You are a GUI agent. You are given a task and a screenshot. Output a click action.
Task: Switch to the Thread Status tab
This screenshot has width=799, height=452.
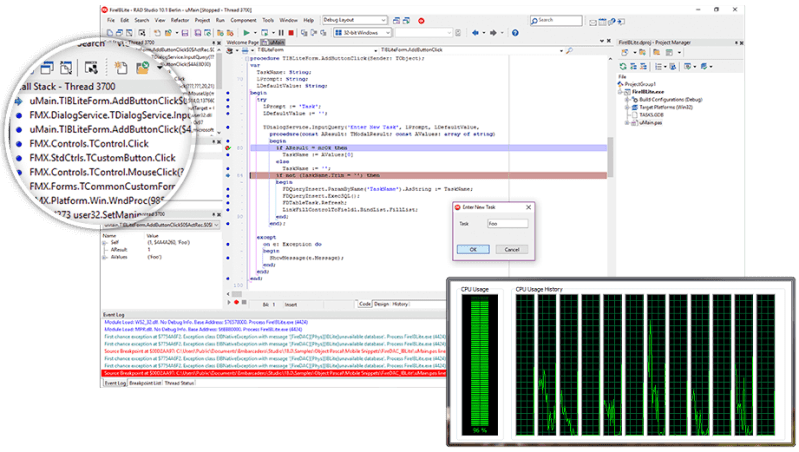179,383
